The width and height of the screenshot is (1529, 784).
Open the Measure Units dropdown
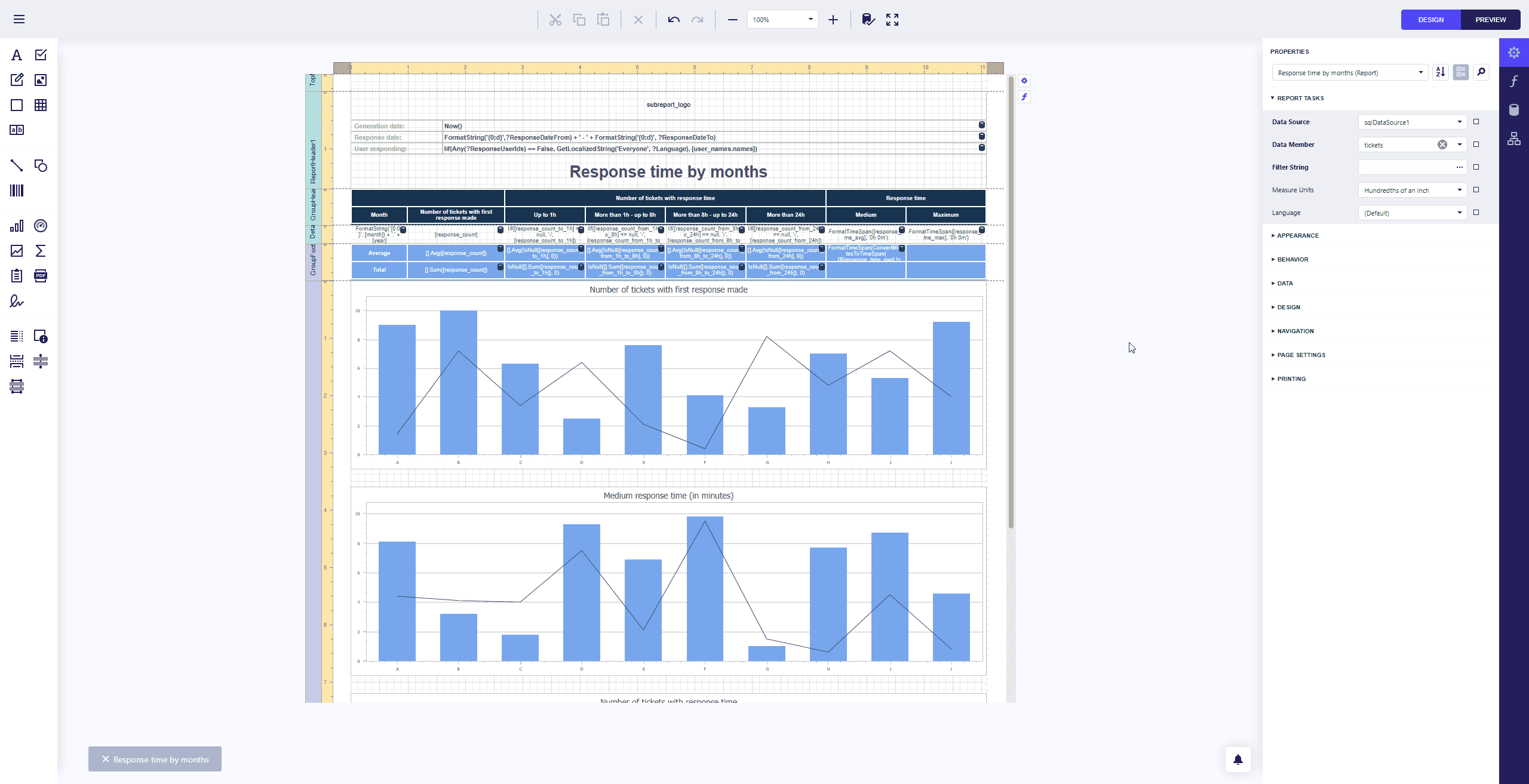[x=1459, y=190]
